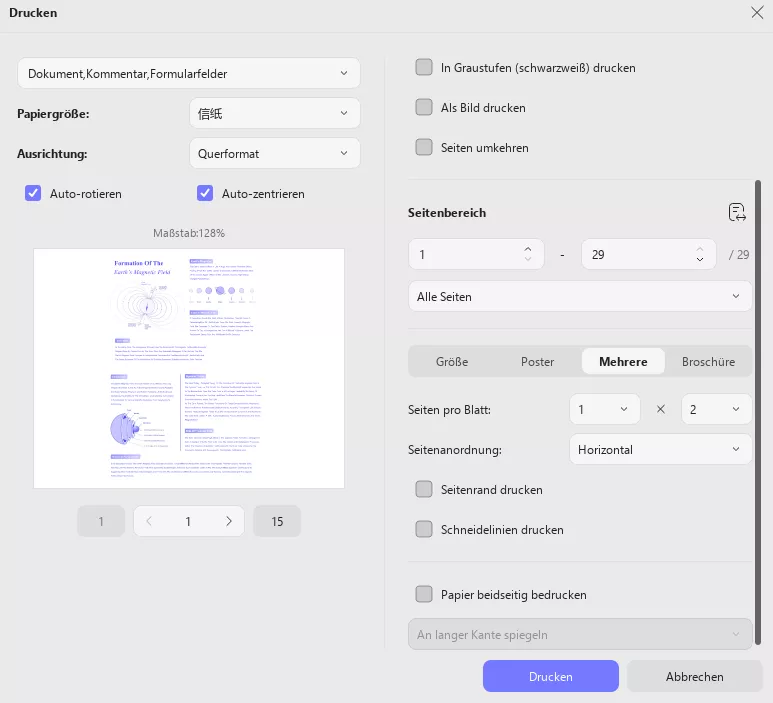The height and width of the screenshot is (703, 773).
Task: Go to previous preview page arrow
Action: 149,521
